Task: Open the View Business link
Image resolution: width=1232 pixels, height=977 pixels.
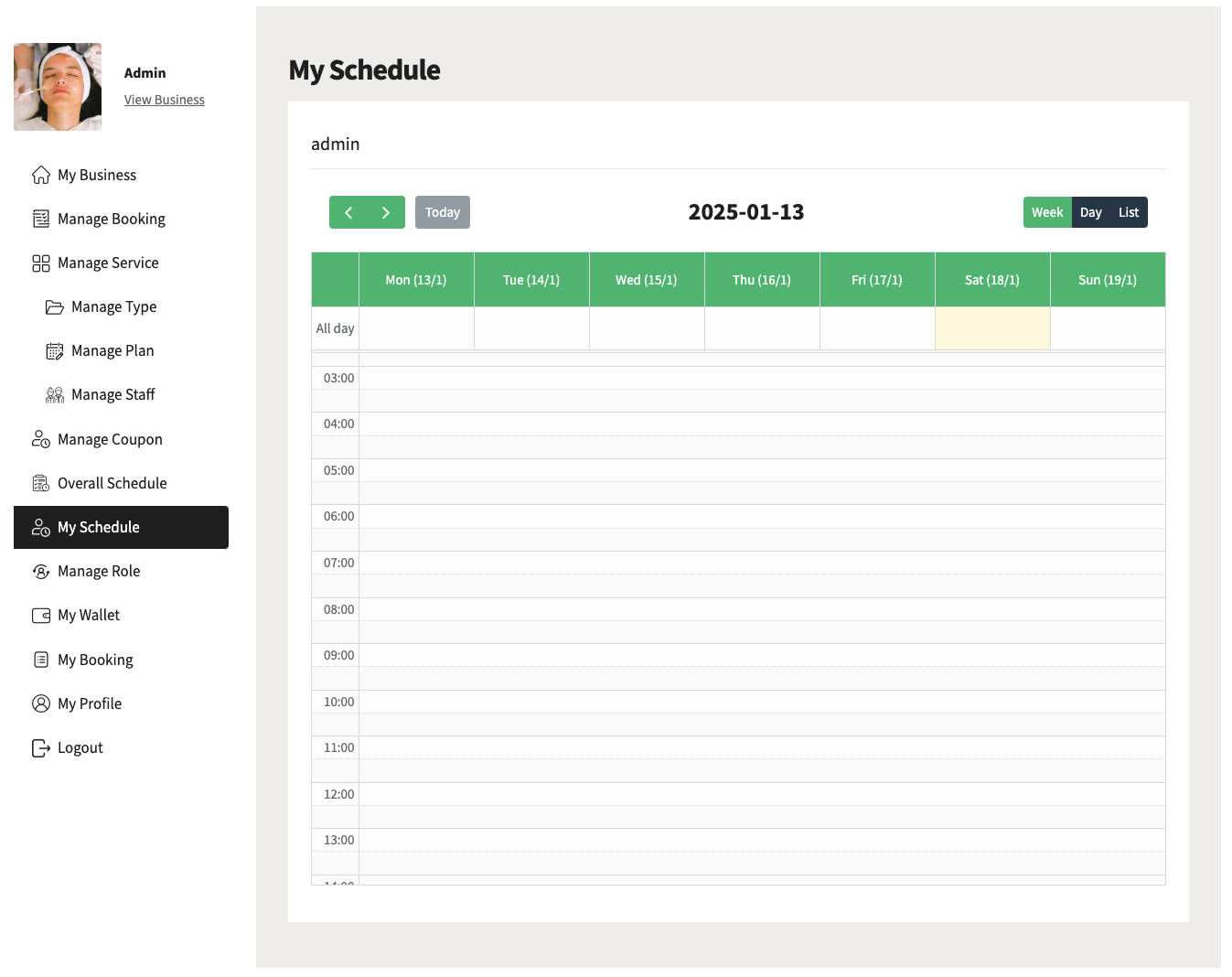Action: coord(165,99)
